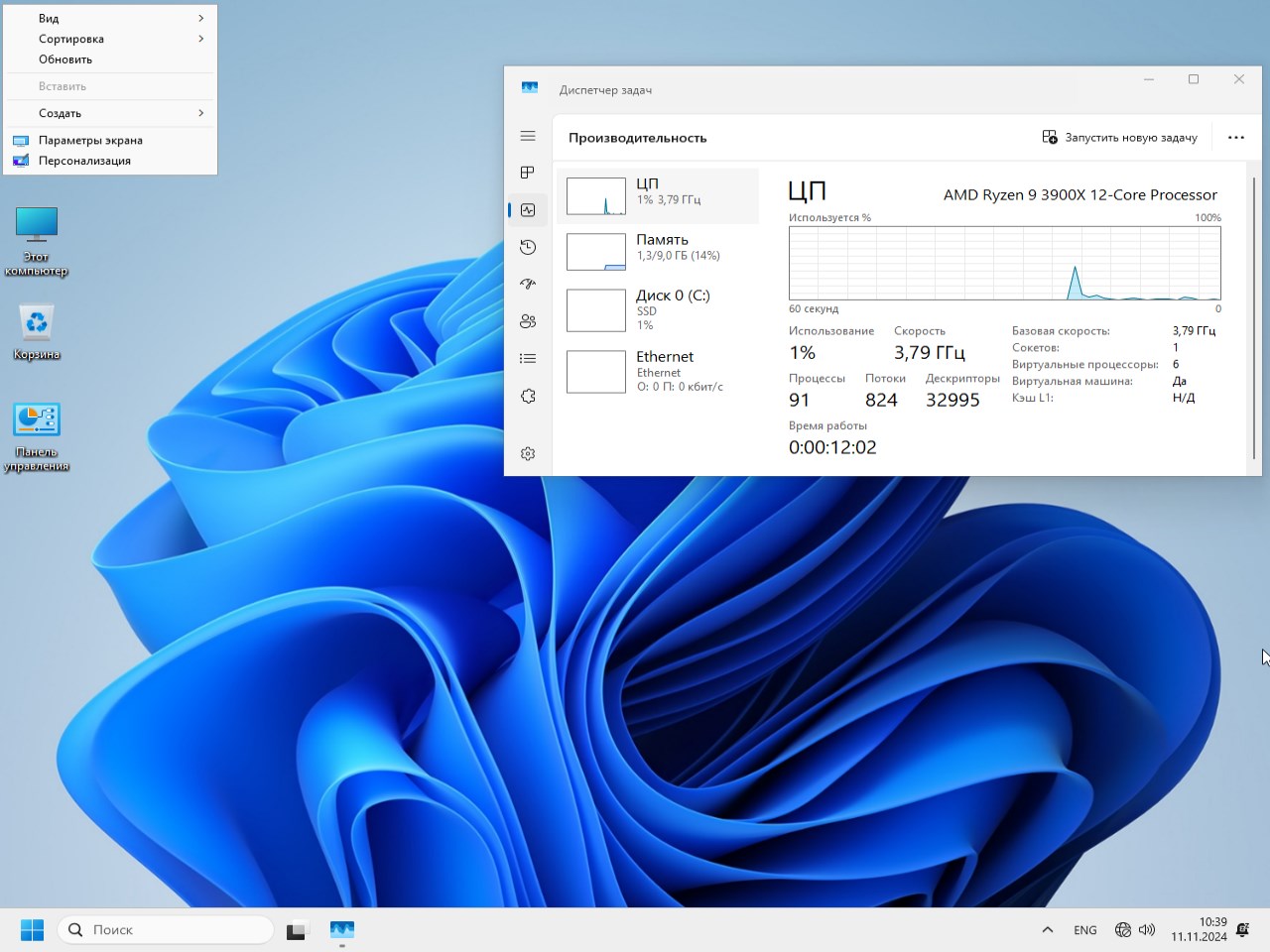This screenshot has height=952, width=1270.
Task: Choose Параметры экрана in the context menu
Action: point(110,140)
